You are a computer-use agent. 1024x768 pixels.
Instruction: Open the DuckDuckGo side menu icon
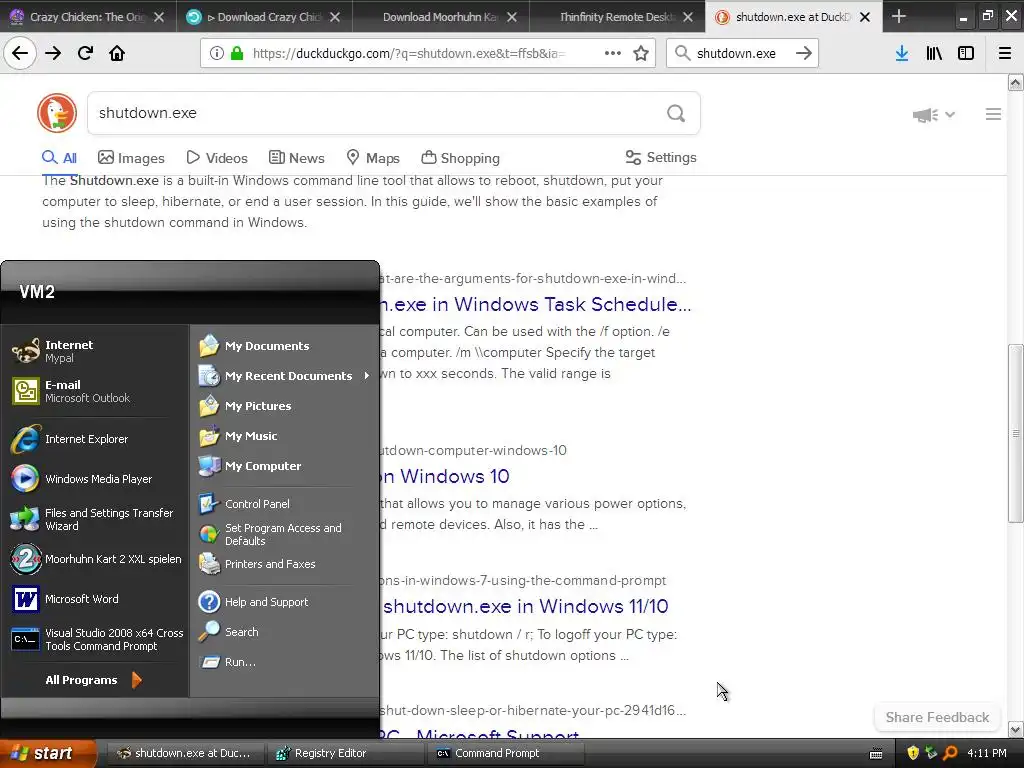tap(993, 114)
